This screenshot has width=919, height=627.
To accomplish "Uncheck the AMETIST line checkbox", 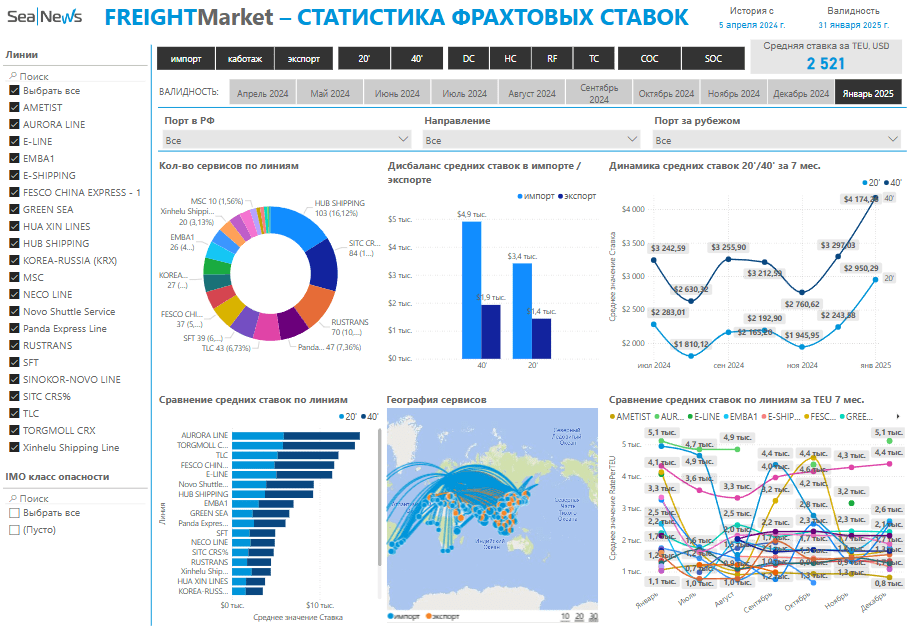I will point(15,107).
